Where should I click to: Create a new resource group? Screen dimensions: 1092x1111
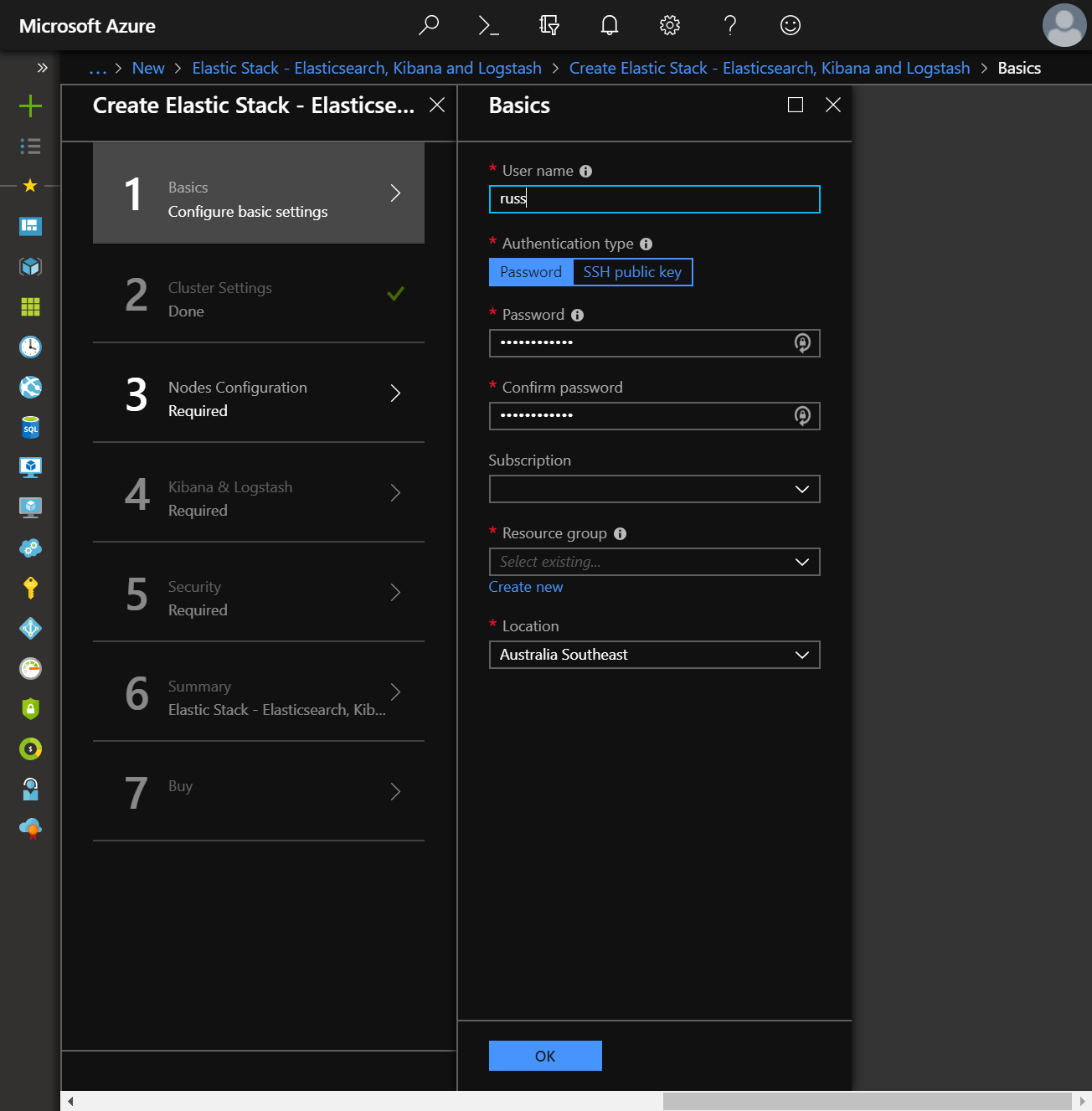click(525, 586)
